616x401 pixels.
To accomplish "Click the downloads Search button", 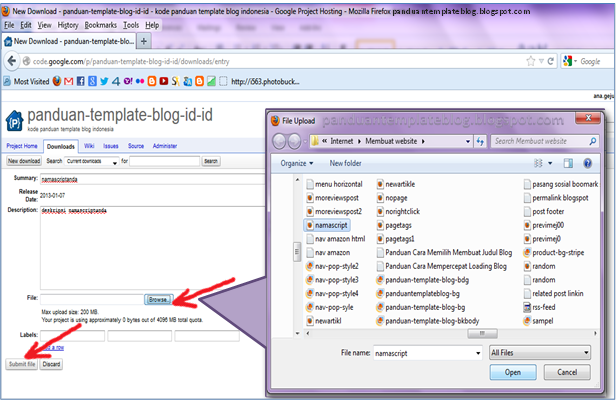I will [x=211, y=161].
